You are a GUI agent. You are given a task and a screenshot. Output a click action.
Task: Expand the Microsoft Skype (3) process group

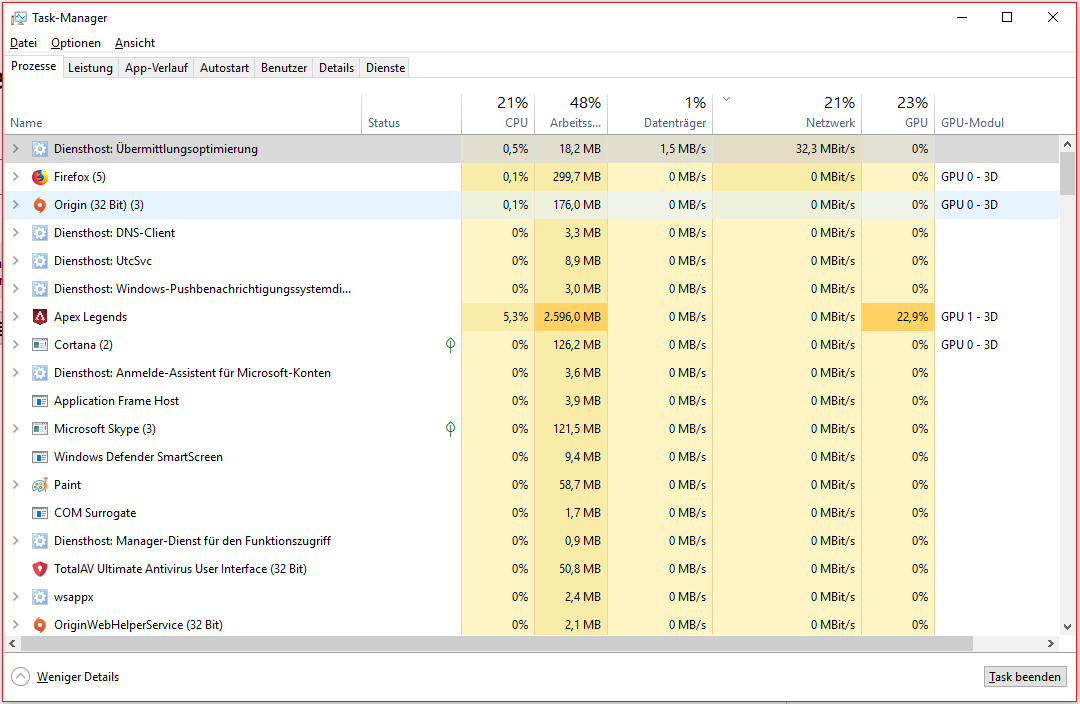(16, 429)
